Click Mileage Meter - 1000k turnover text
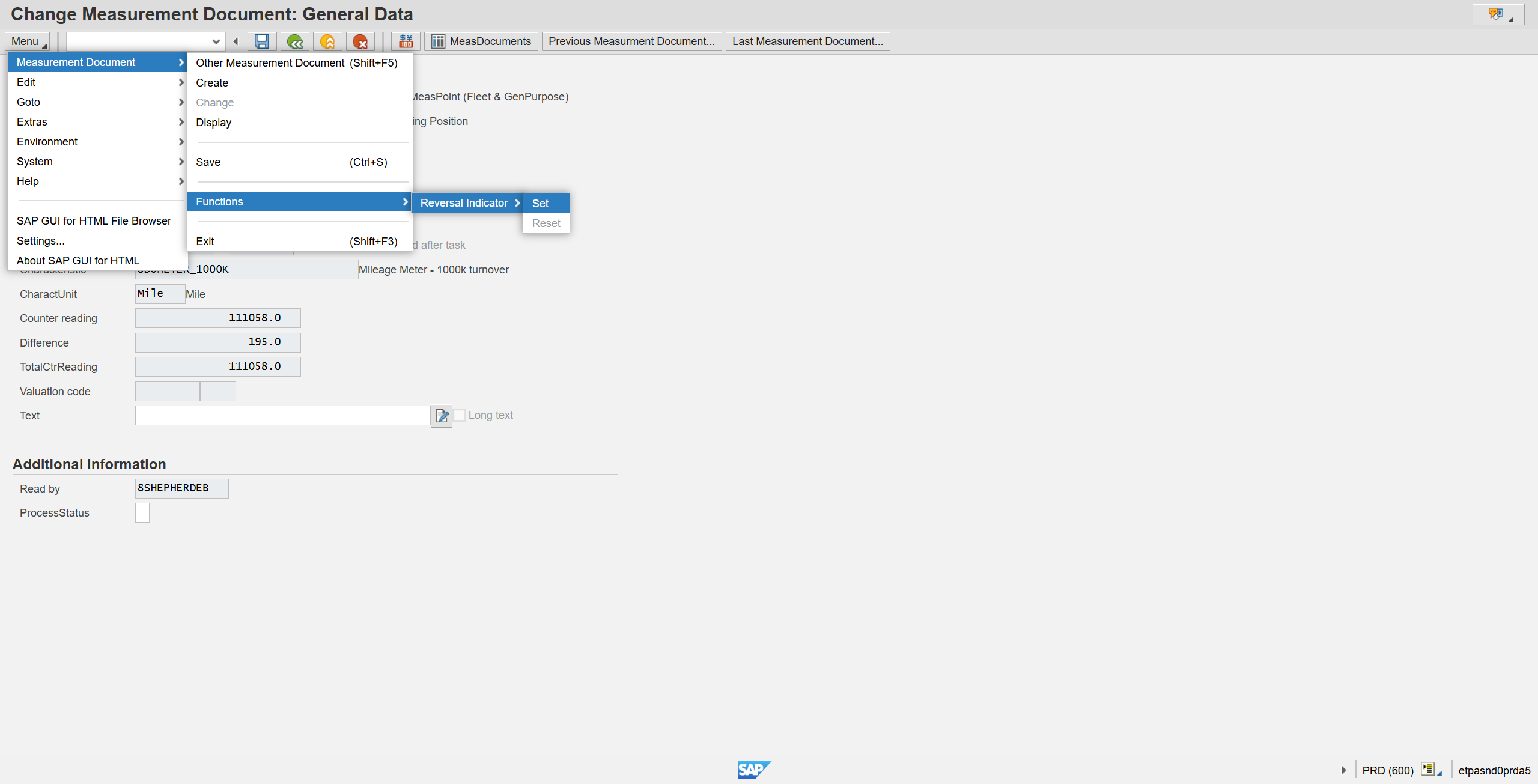Image resolution: width=1538 pixels, height=784 pixels. pyautogui.click(x=434, y=270)
